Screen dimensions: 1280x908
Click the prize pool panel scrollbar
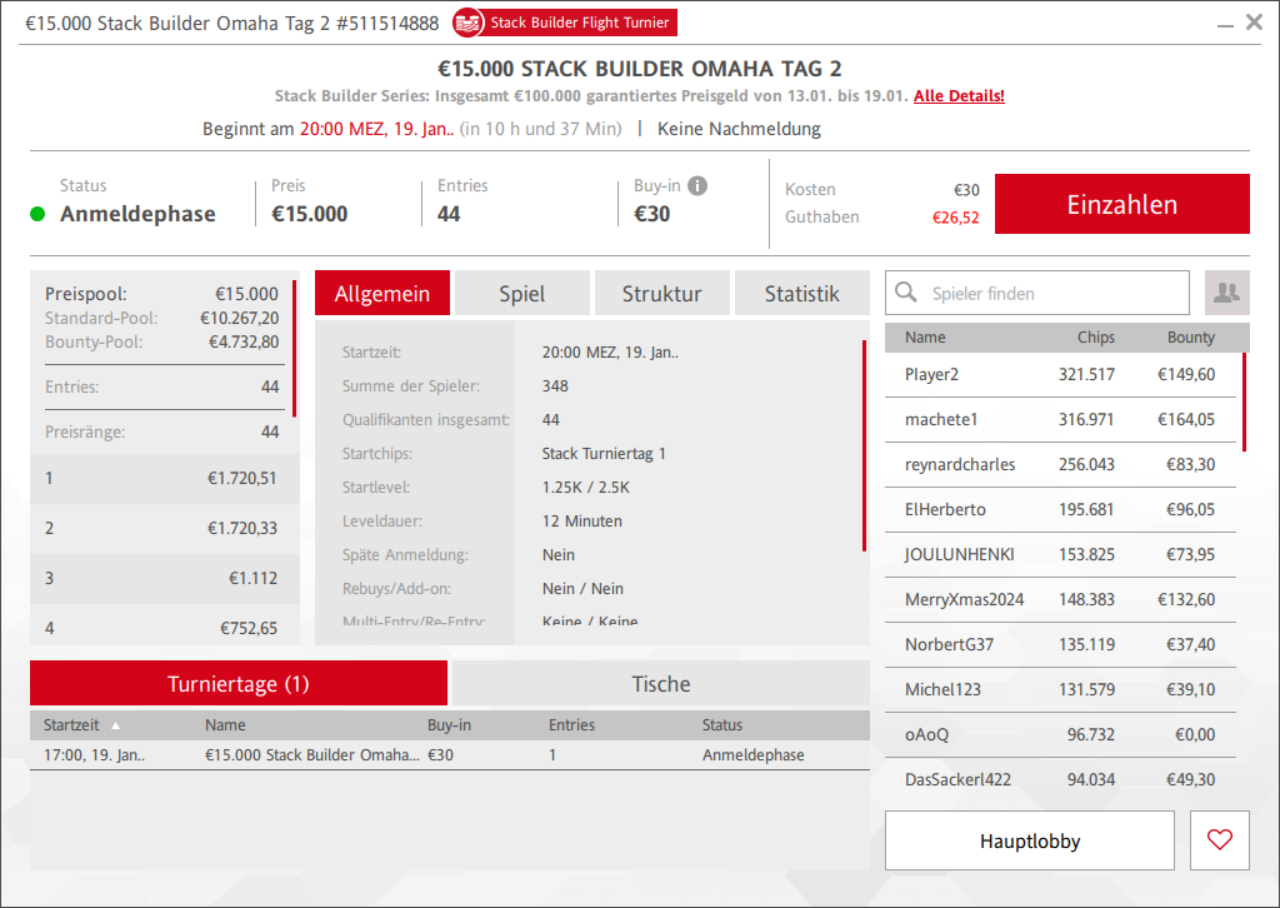coord(295,348)
